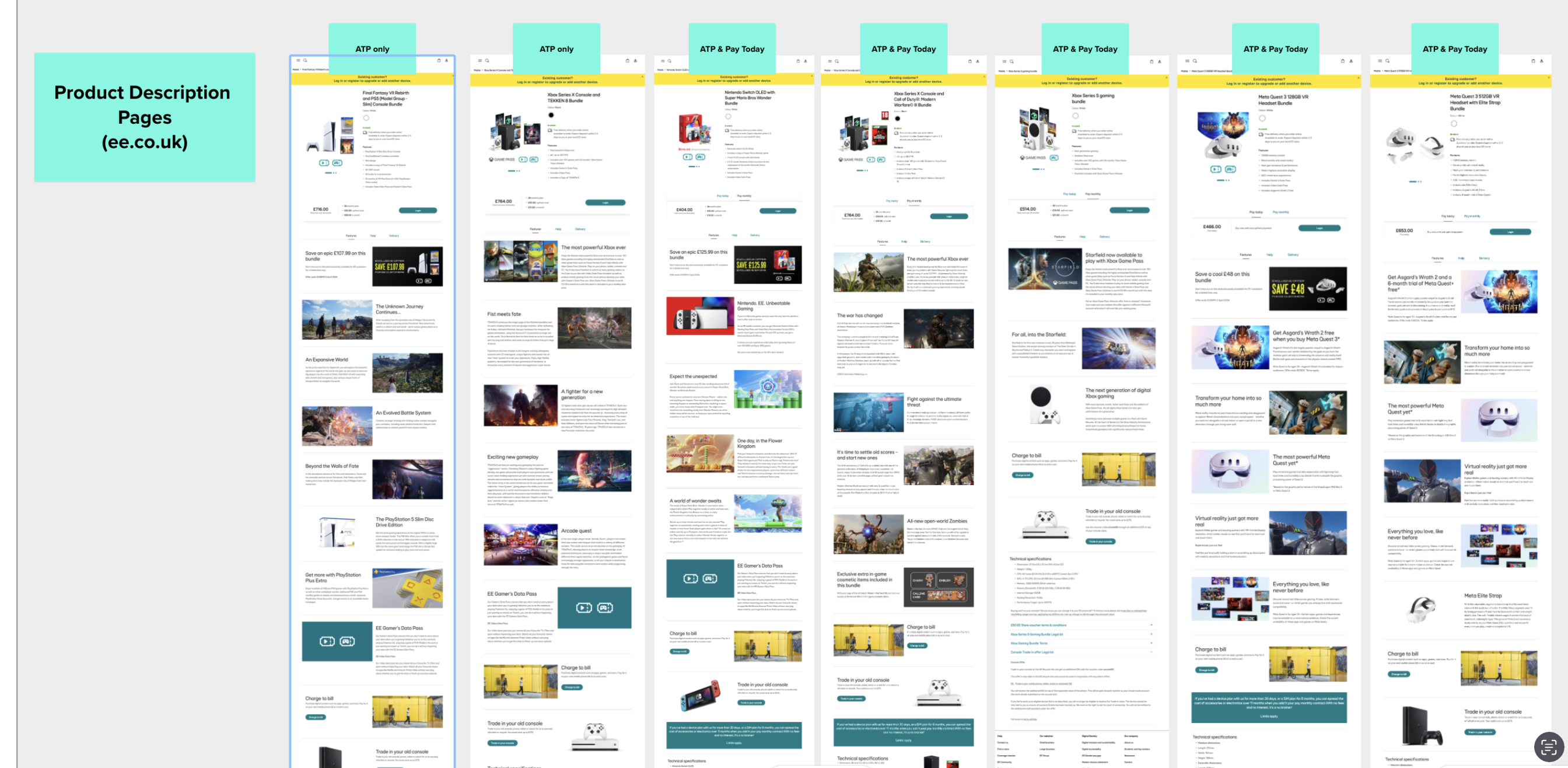
Task: Open basket icon on Call of Duty bundle page
Action: click(x=970, y=61)
